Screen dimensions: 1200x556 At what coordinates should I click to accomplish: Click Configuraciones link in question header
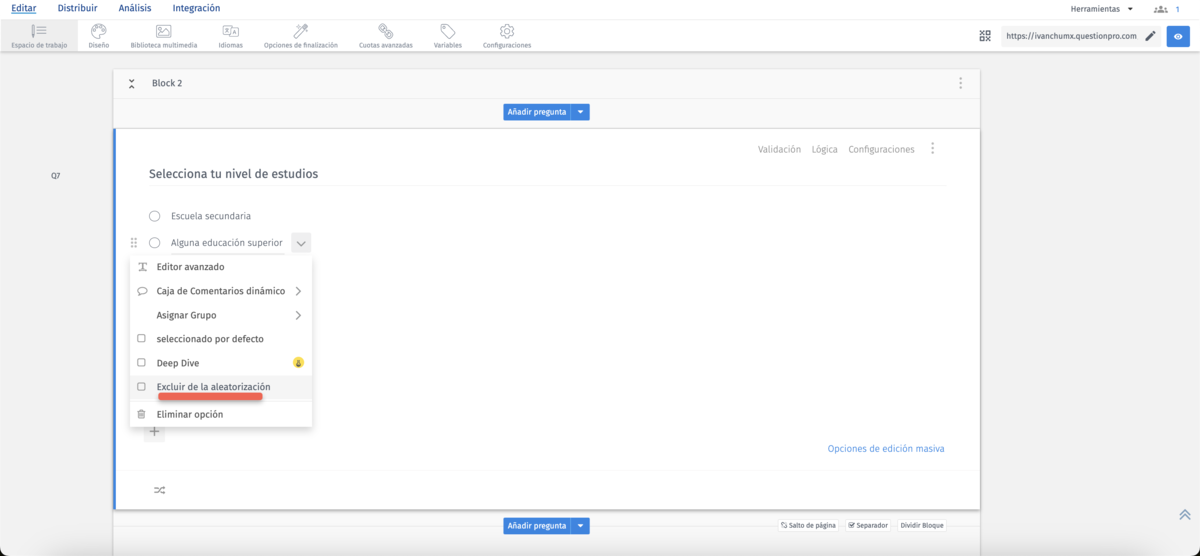(x=881, y=149)
